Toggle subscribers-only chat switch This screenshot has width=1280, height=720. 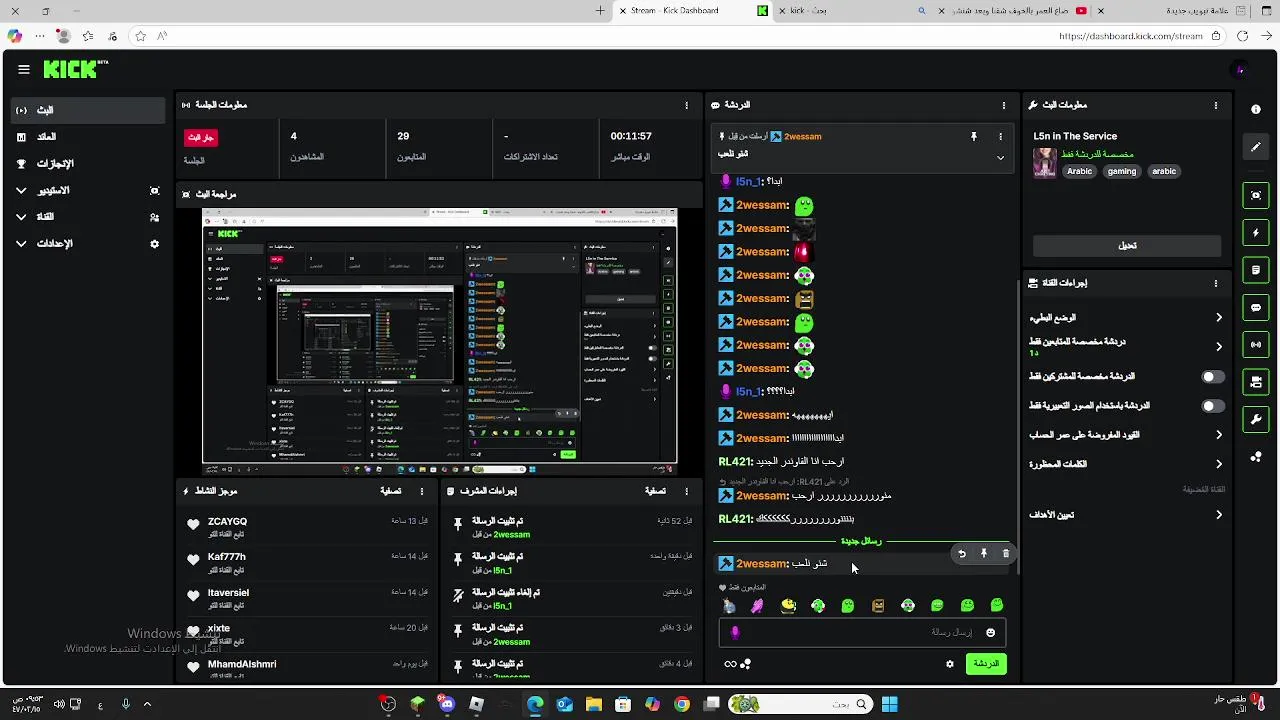point(1212,377)
